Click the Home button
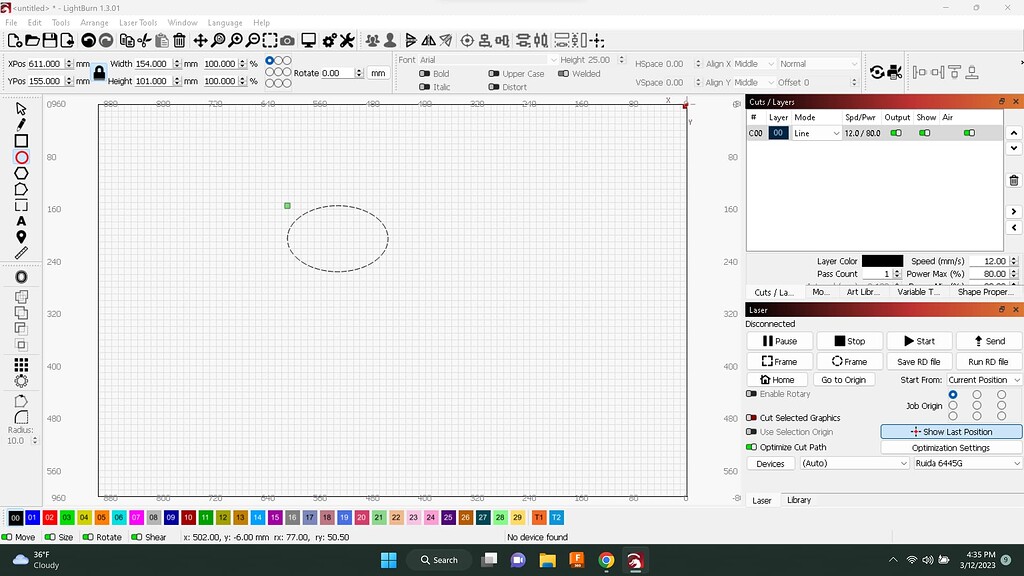The width and height of the screenshot is (1024, 576). [x=777, y=379]
